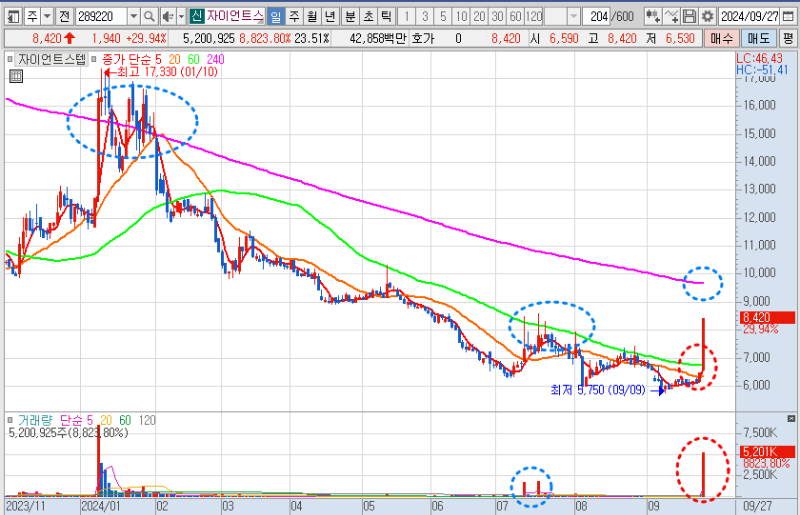
Task: Open the custom interval dropdown
Action: click(574, 17)
